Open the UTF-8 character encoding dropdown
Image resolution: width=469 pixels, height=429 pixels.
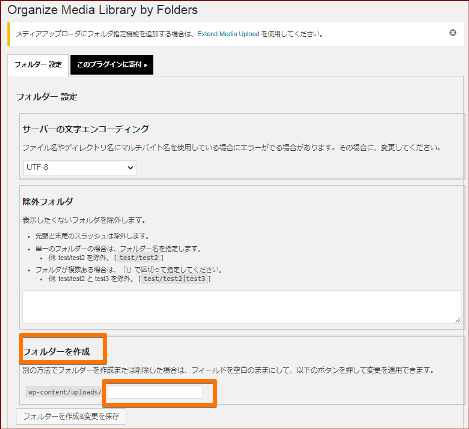(x=80, y=167)
